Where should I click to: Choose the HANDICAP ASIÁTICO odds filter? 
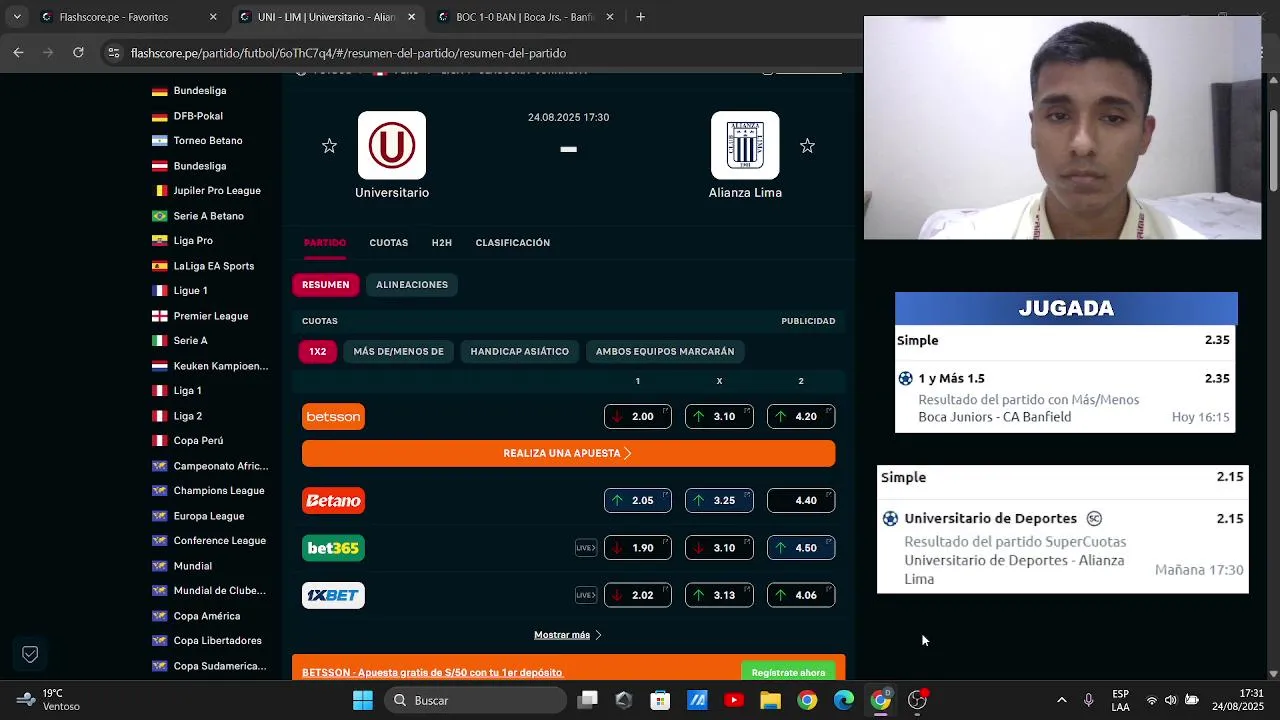(x=520, y=352)
